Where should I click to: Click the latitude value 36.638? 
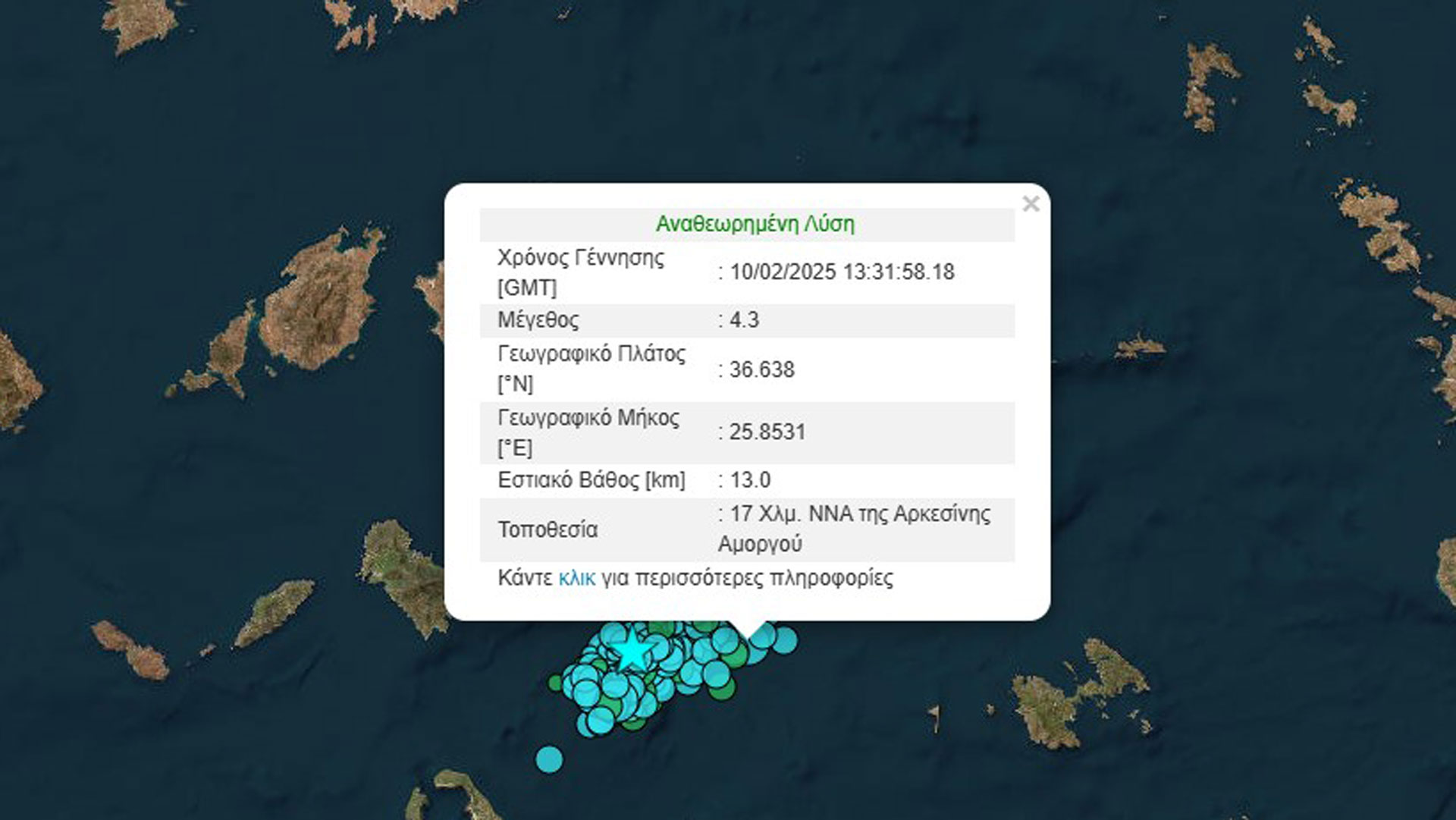click(x=761, y=370)
